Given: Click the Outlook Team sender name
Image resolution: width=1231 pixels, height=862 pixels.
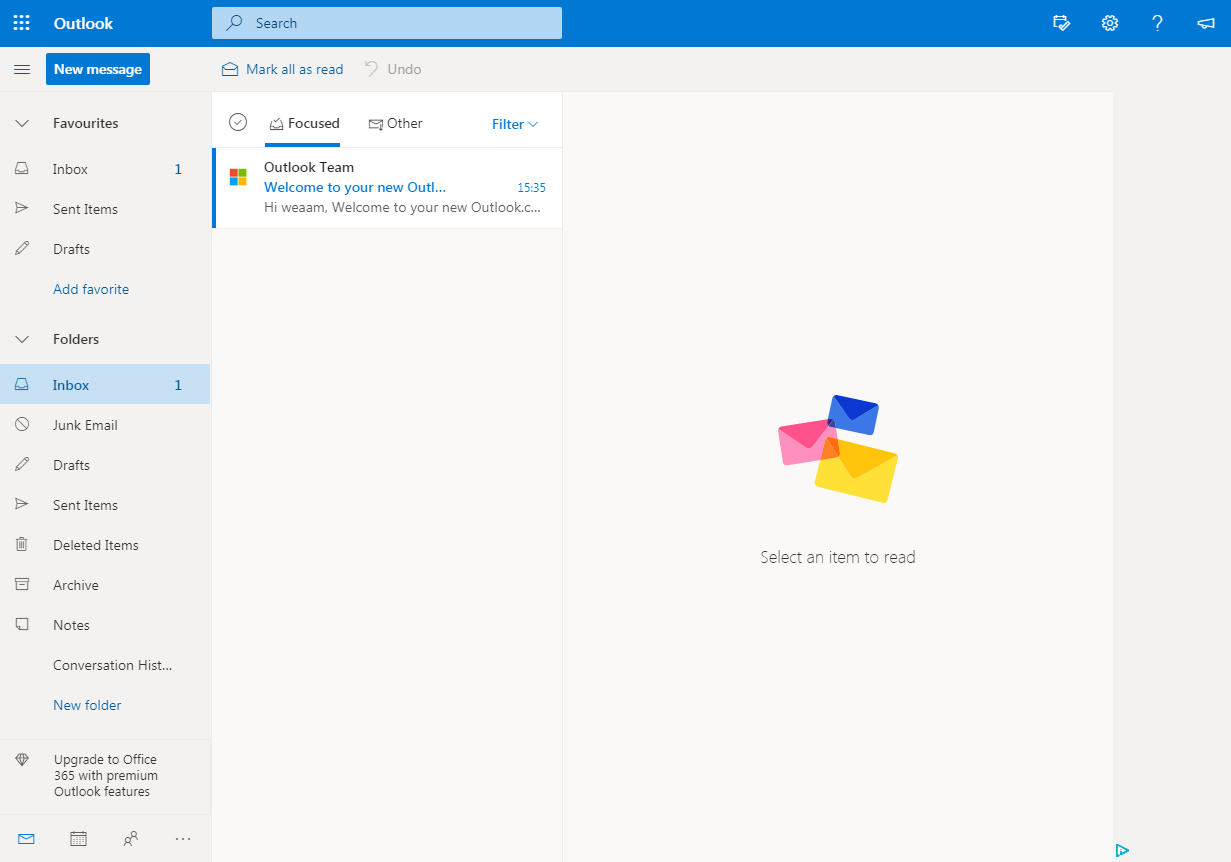Looking at the screenshot, I should 309,167.
